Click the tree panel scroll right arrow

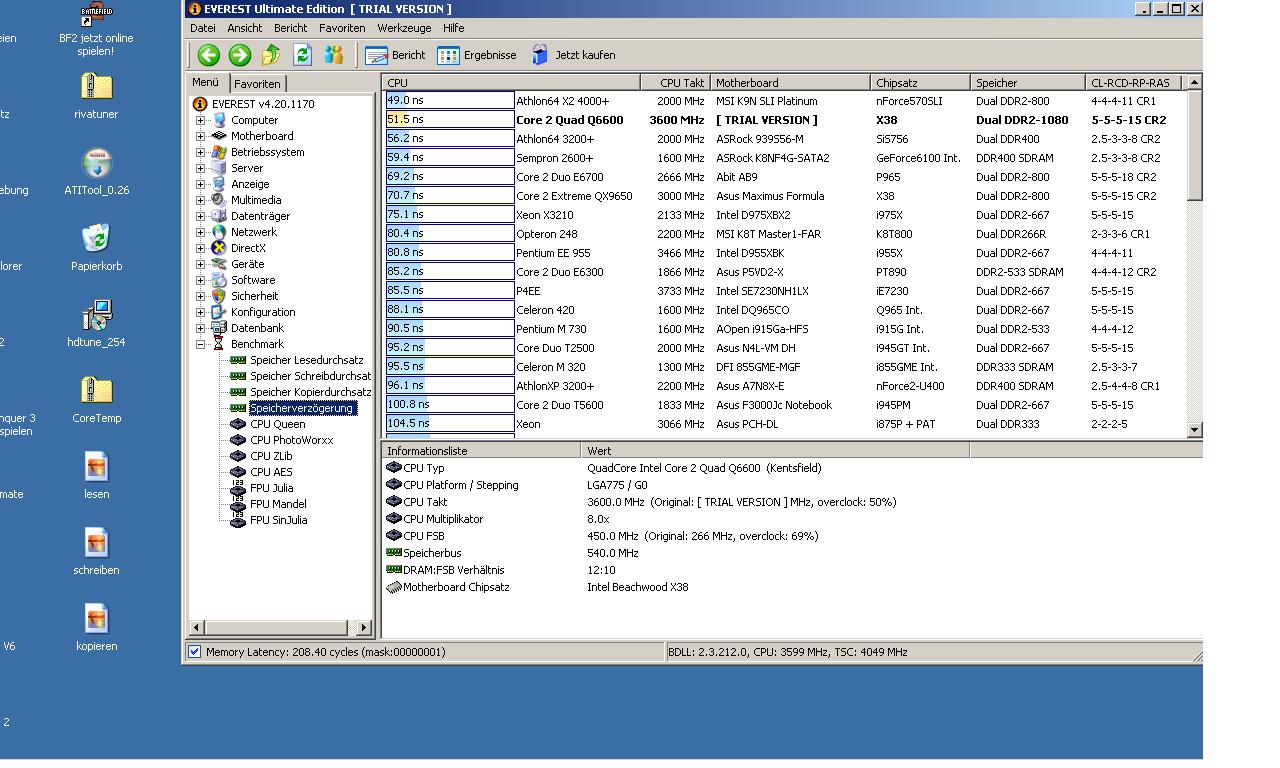[365, 628]
